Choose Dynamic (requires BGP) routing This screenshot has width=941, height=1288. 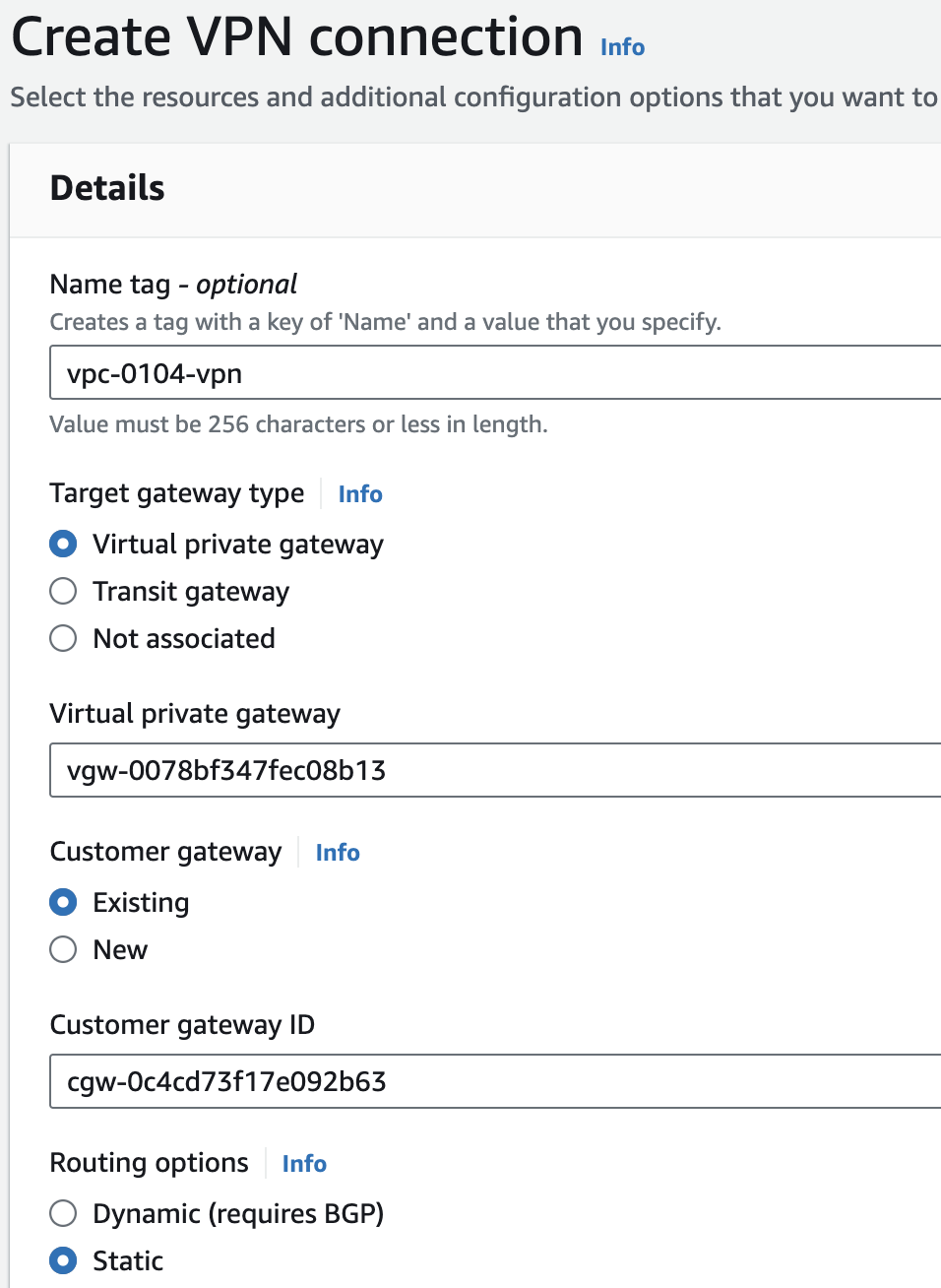coord(63,1214)
